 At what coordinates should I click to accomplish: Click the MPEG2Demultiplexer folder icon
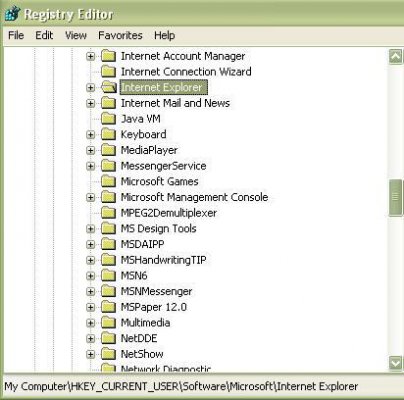108,213
